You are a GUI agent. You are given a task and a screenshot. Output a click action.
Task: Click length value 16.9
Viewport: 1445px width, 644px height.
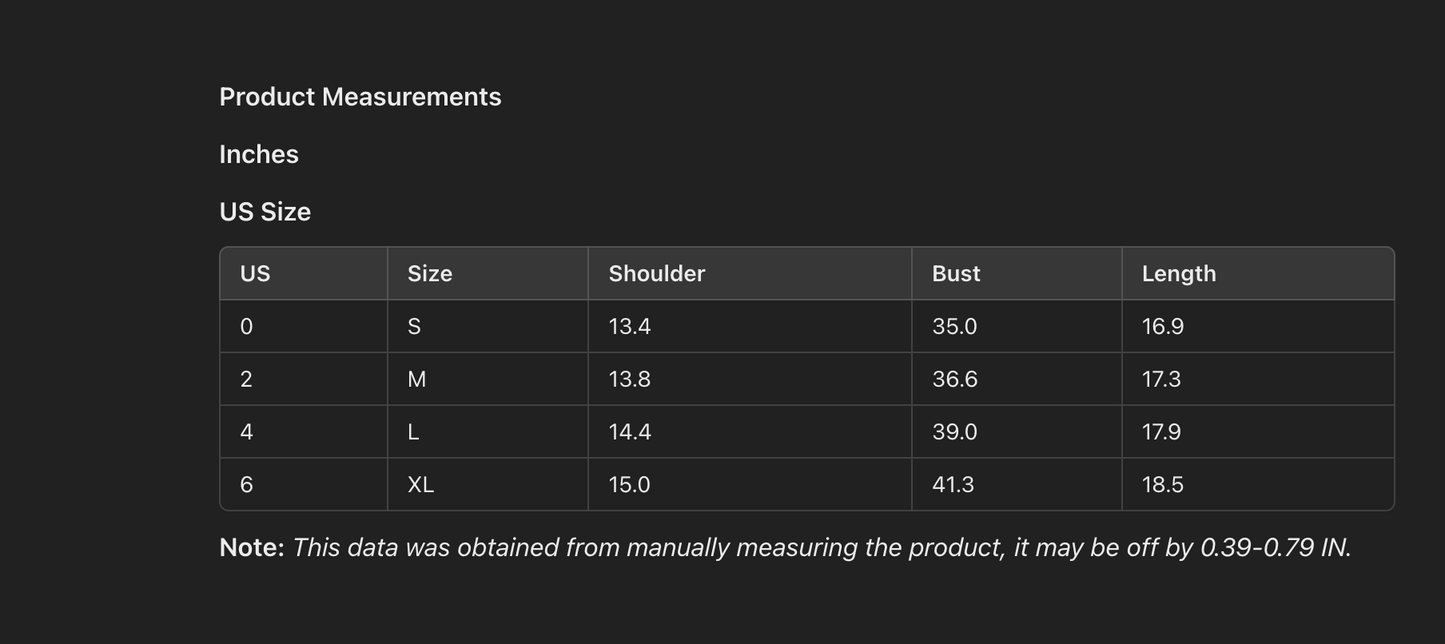[x=1163, y=327]
